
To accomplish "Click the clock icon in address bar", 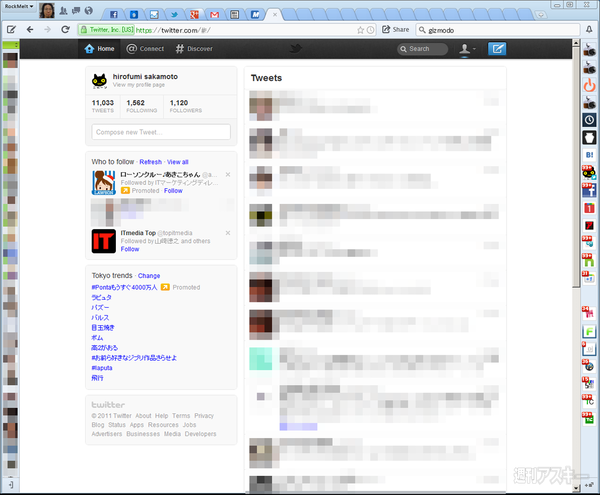I will point(370,30).
